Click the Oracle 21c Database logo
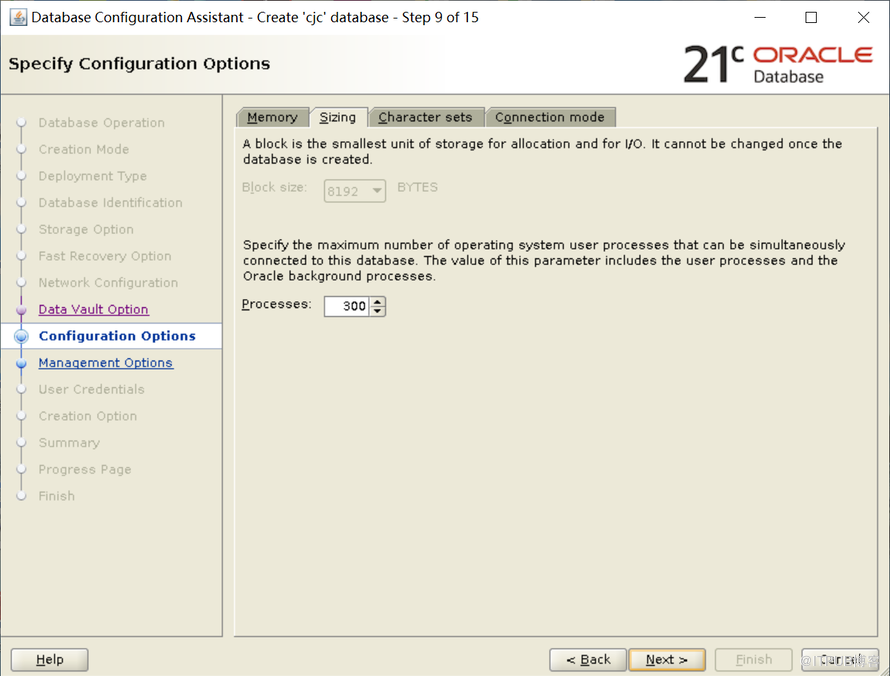 click(778, 64)
